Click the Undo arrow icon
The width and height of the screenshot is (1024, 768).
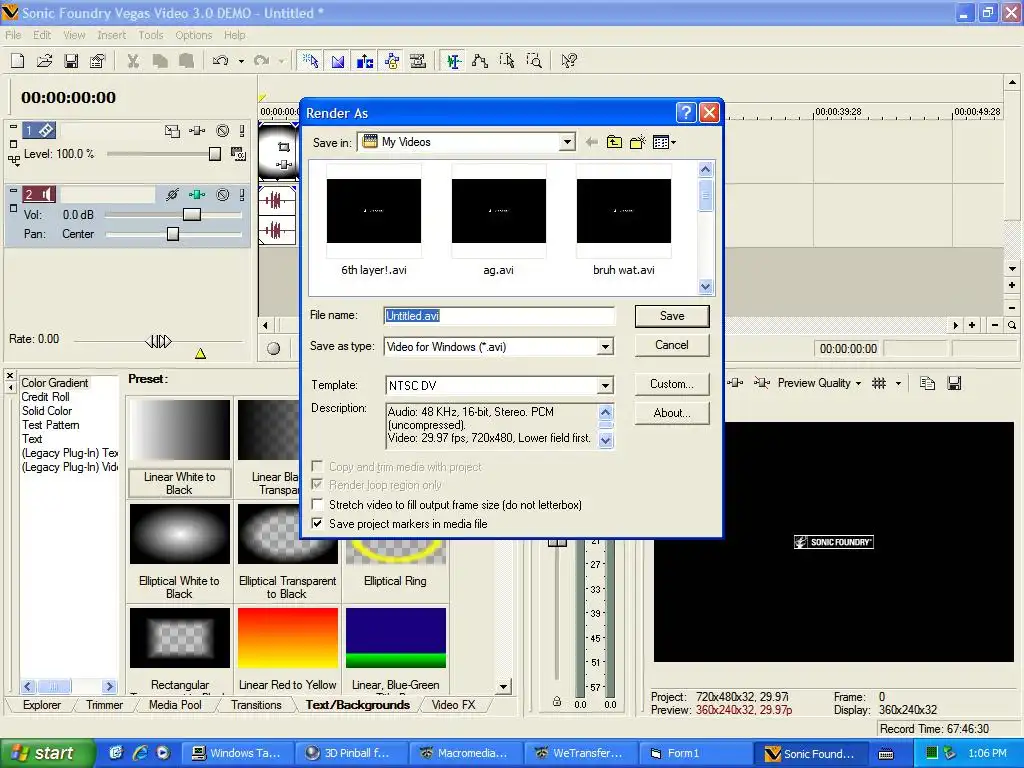point(220,61)
